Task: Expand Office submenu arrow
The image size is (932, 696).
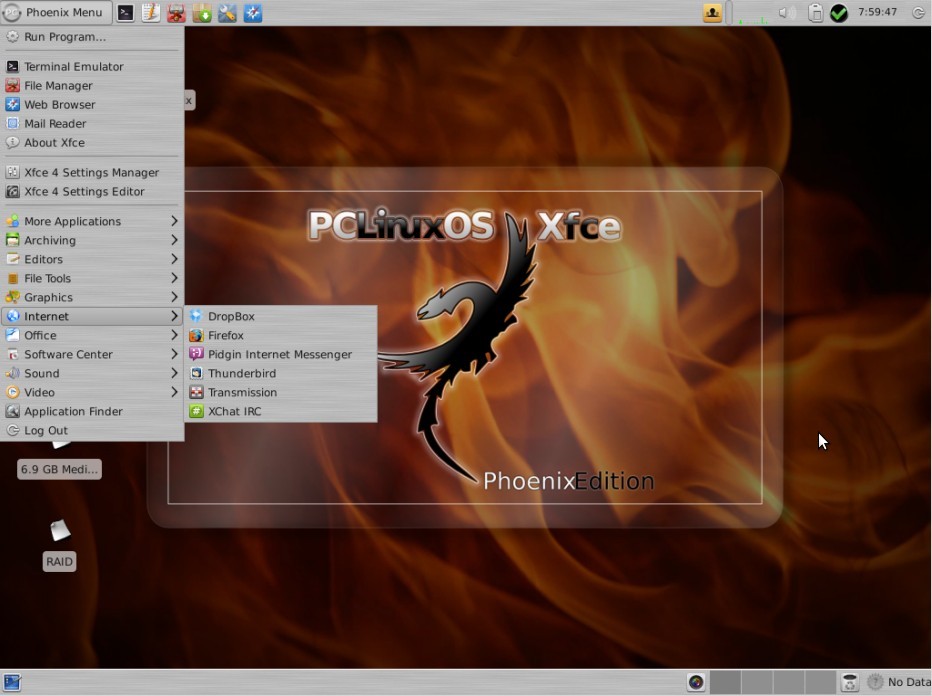Action: (174, 335)
